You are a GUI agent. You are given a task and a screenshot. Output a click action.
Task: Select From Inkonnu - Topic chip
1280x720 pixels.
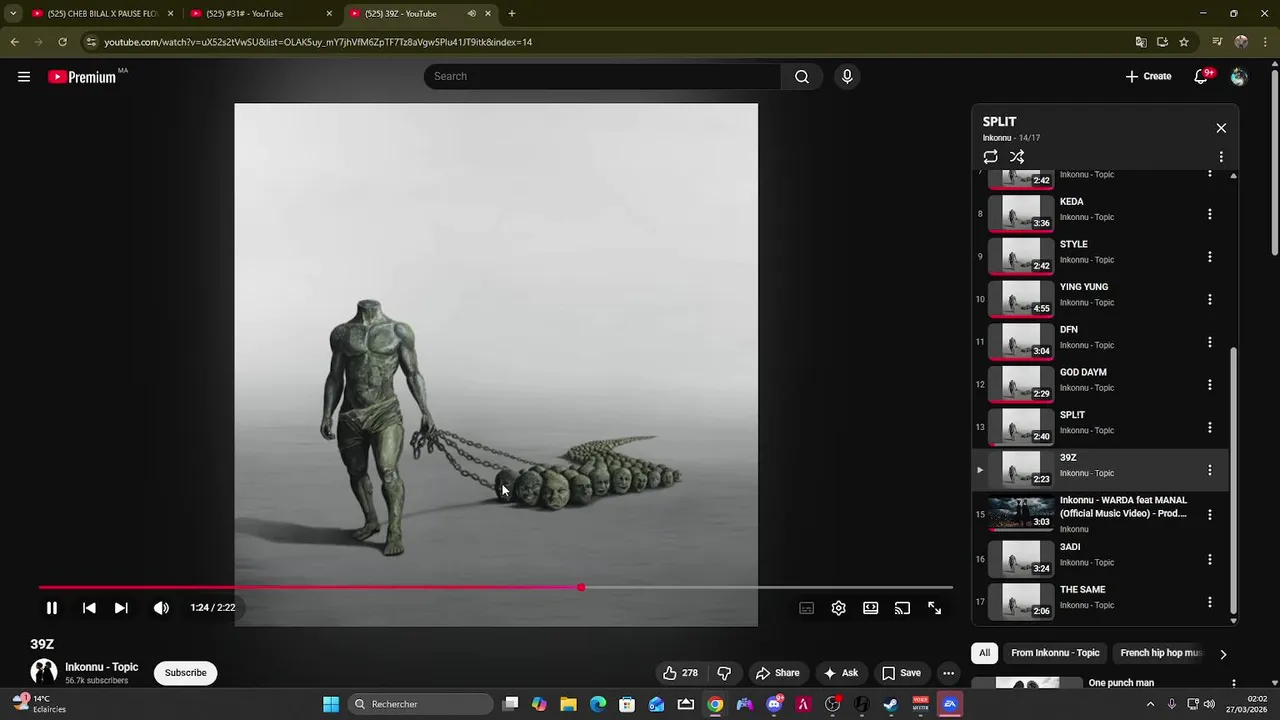[1055, 653]
